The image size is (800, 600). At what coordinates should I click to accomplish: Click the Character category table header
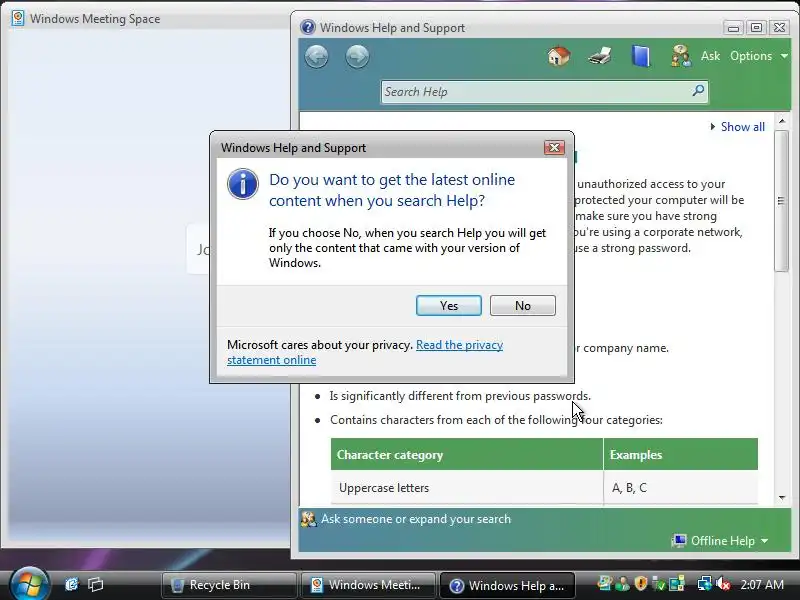[467, 454]
